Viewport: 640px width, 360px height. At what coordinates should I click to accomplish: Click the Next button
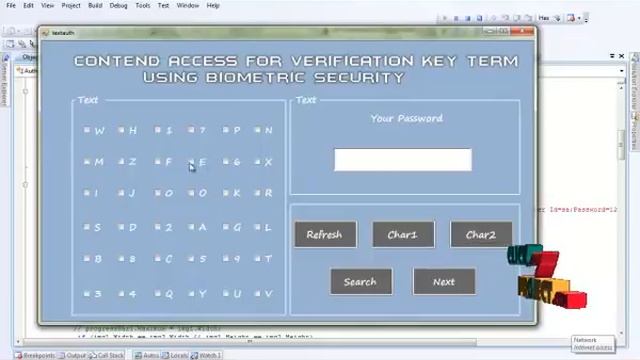pos(444,282)
